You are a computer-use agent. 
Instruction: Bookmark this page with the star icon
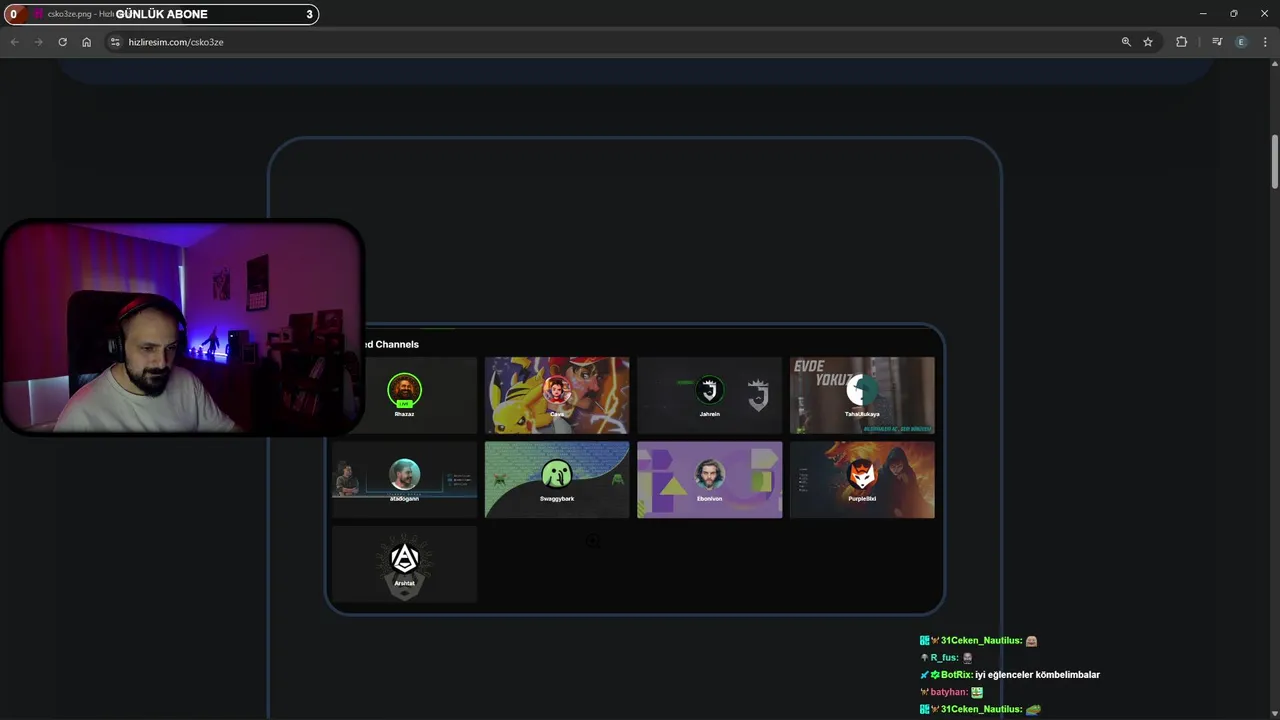coord(1148,42)
